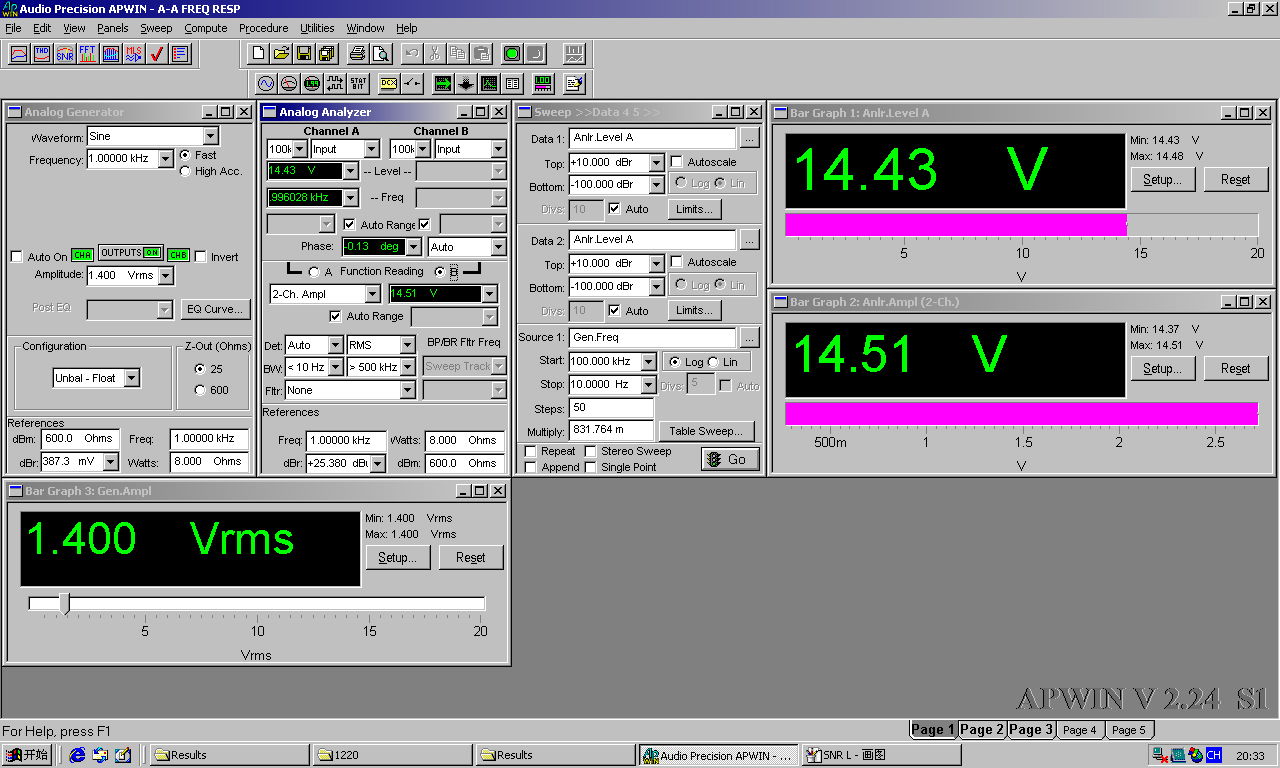
Task: Open the switcher panel toolbar icon
Action: point(412,83)
